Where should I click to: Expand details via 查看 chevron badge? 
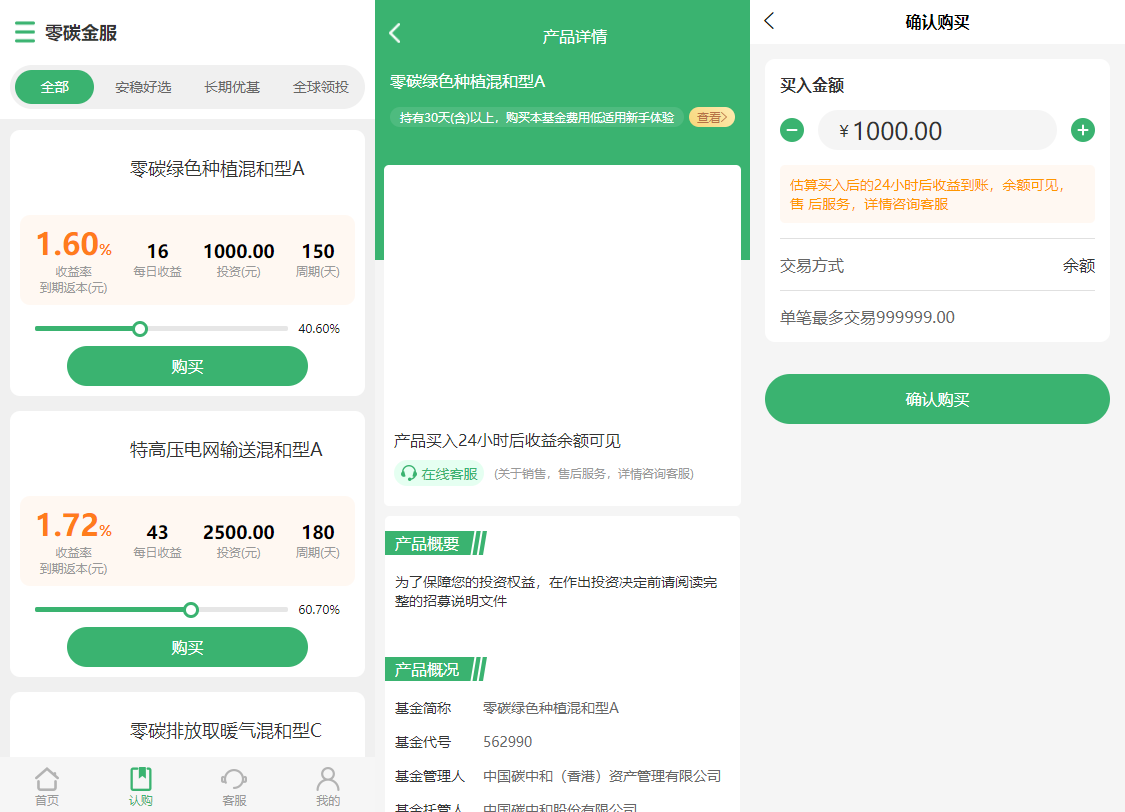click(712, 117)
